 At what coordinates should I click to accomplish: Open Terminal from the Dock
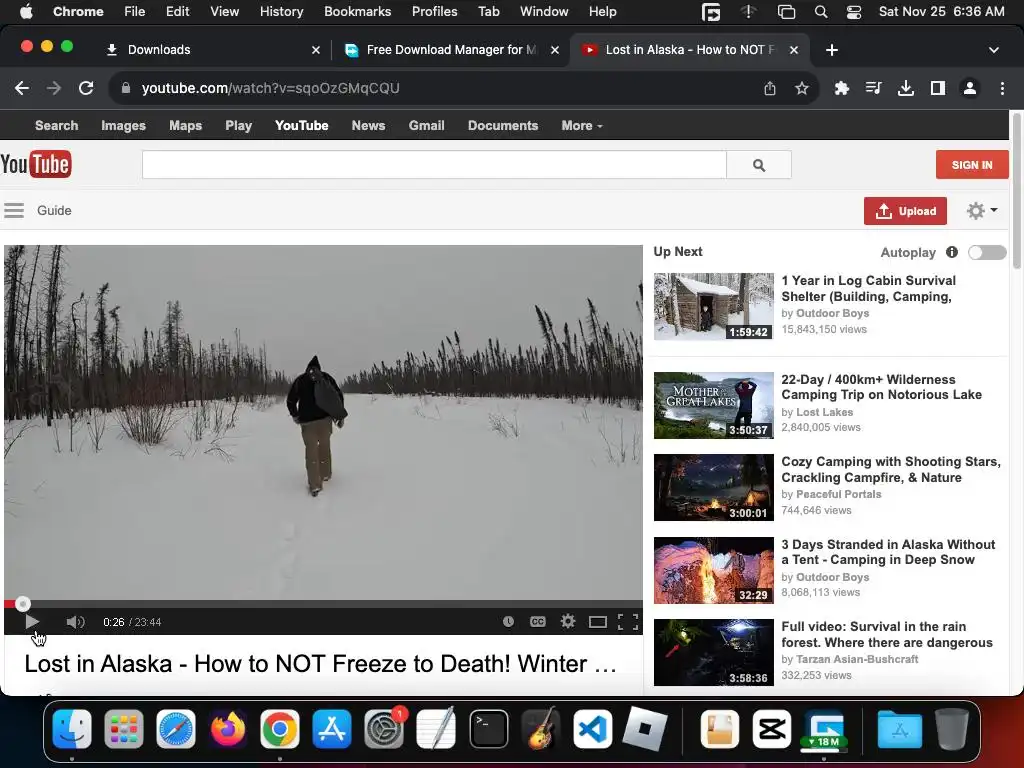(488, 729)
